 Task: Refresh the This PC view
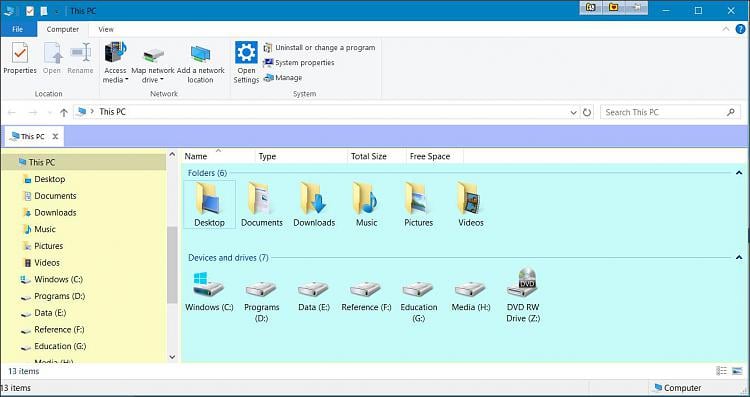586,112
